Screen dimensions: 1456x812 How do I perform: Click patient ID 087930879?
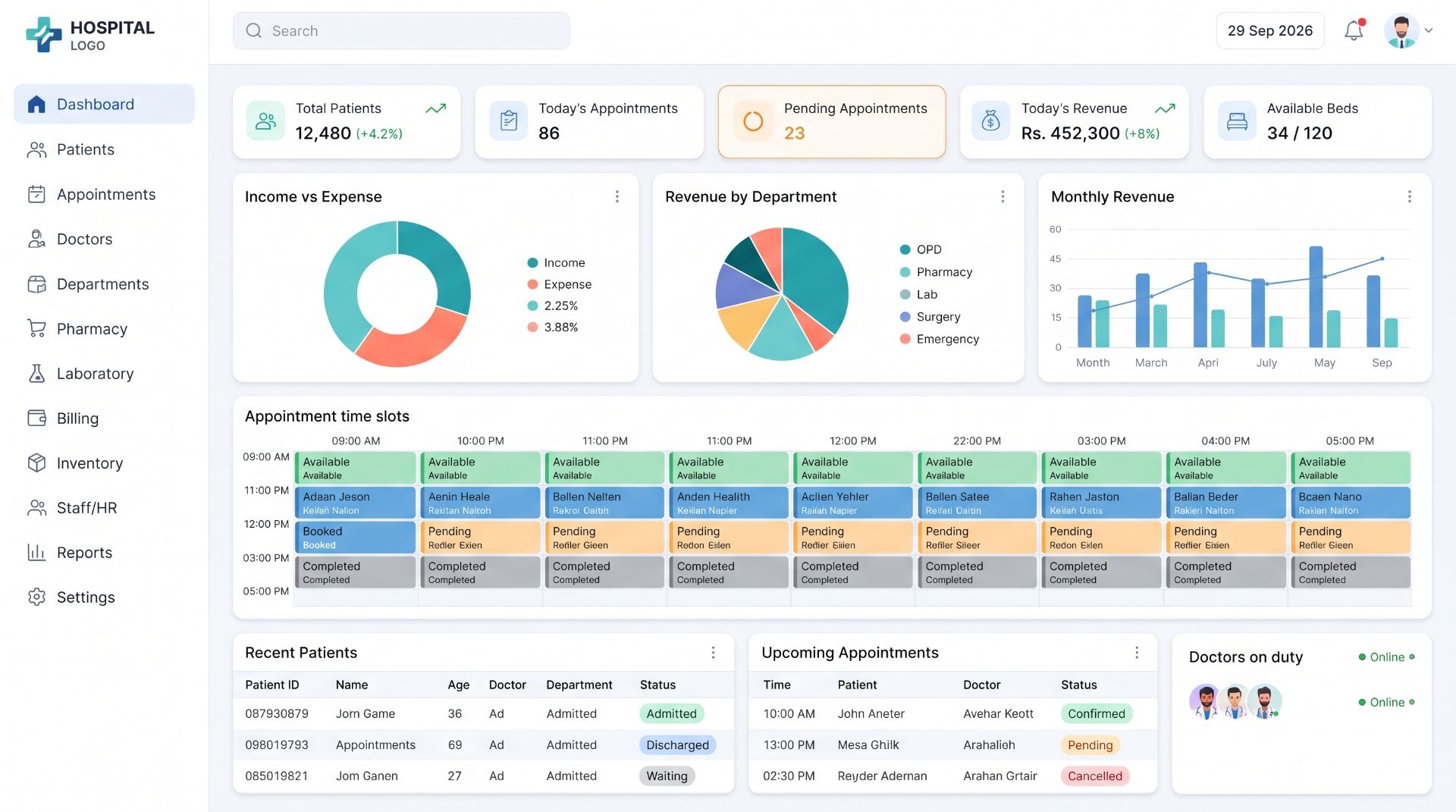277,713
